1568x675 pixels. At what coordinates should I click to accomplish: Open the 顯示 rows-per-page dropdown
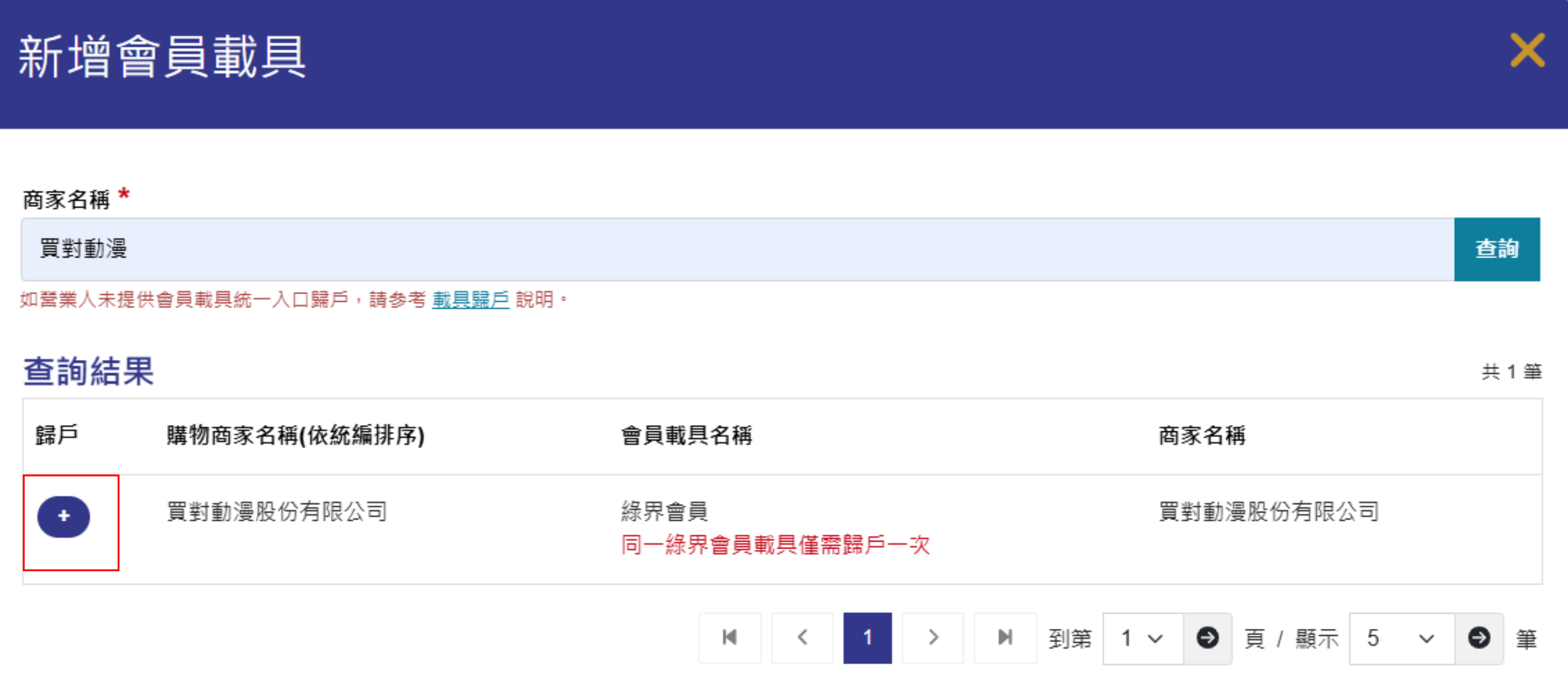click(1402, 638)
